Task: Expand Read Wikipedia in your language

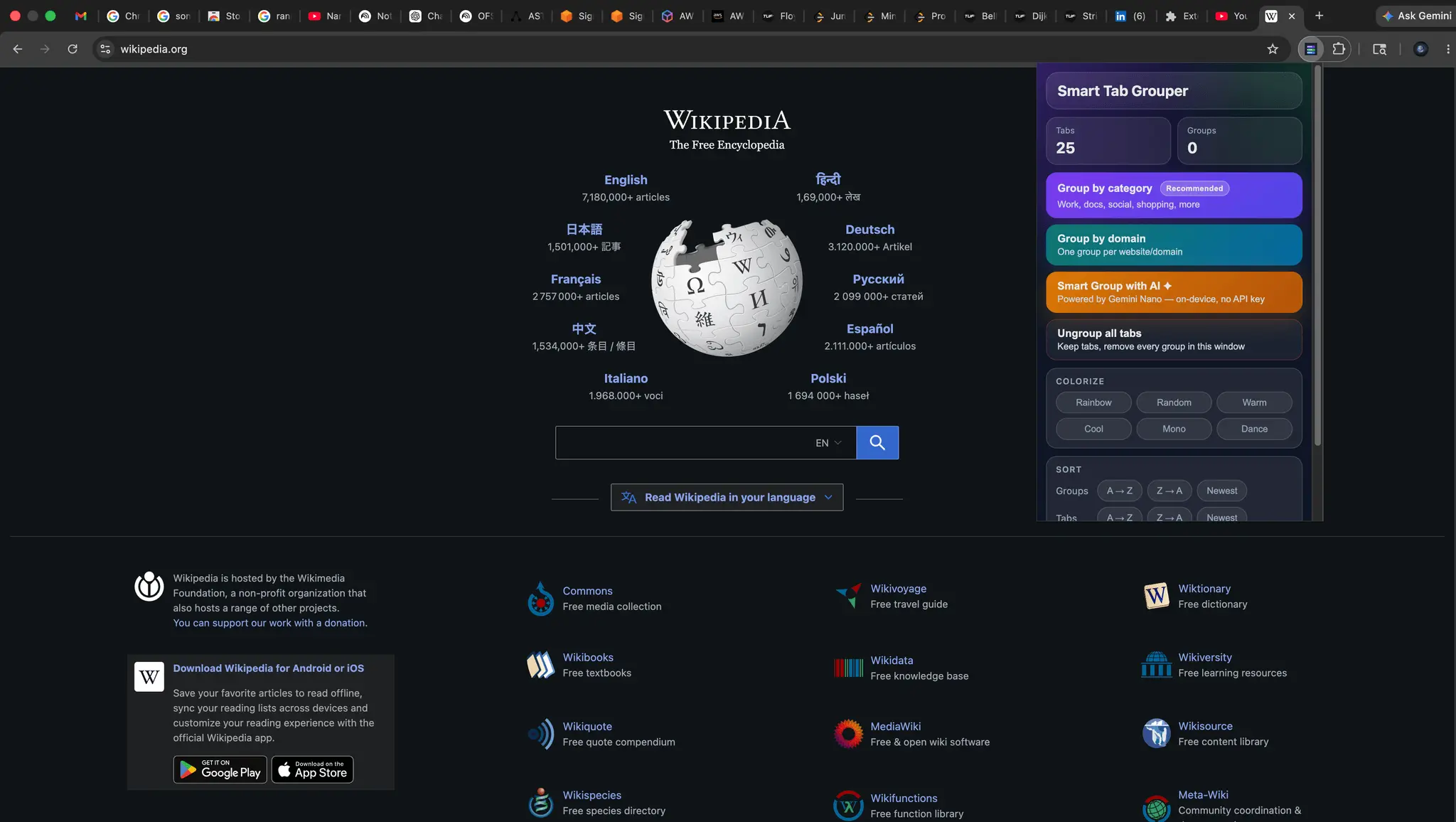Action: [727, 497]
